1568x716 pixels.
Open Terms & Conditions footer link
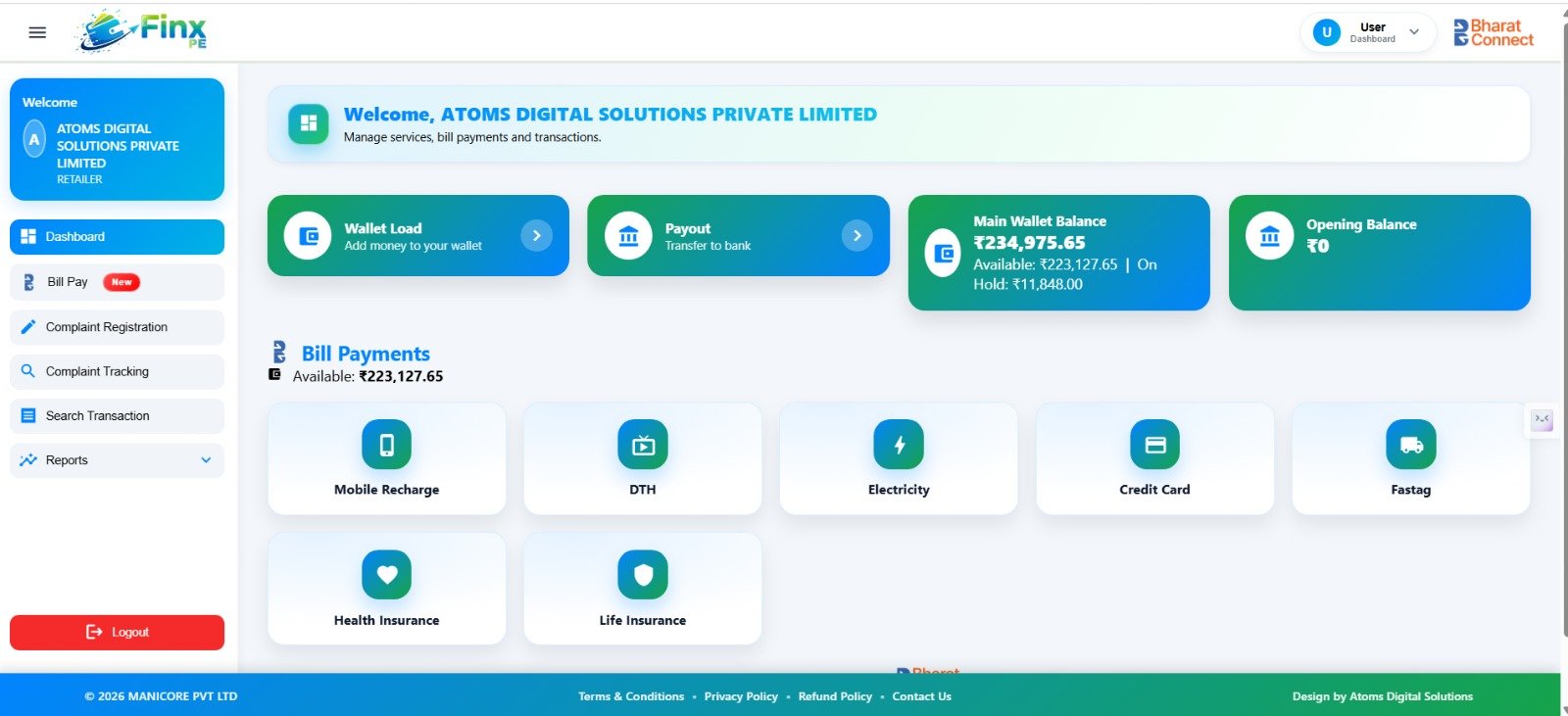click(631, 696)
